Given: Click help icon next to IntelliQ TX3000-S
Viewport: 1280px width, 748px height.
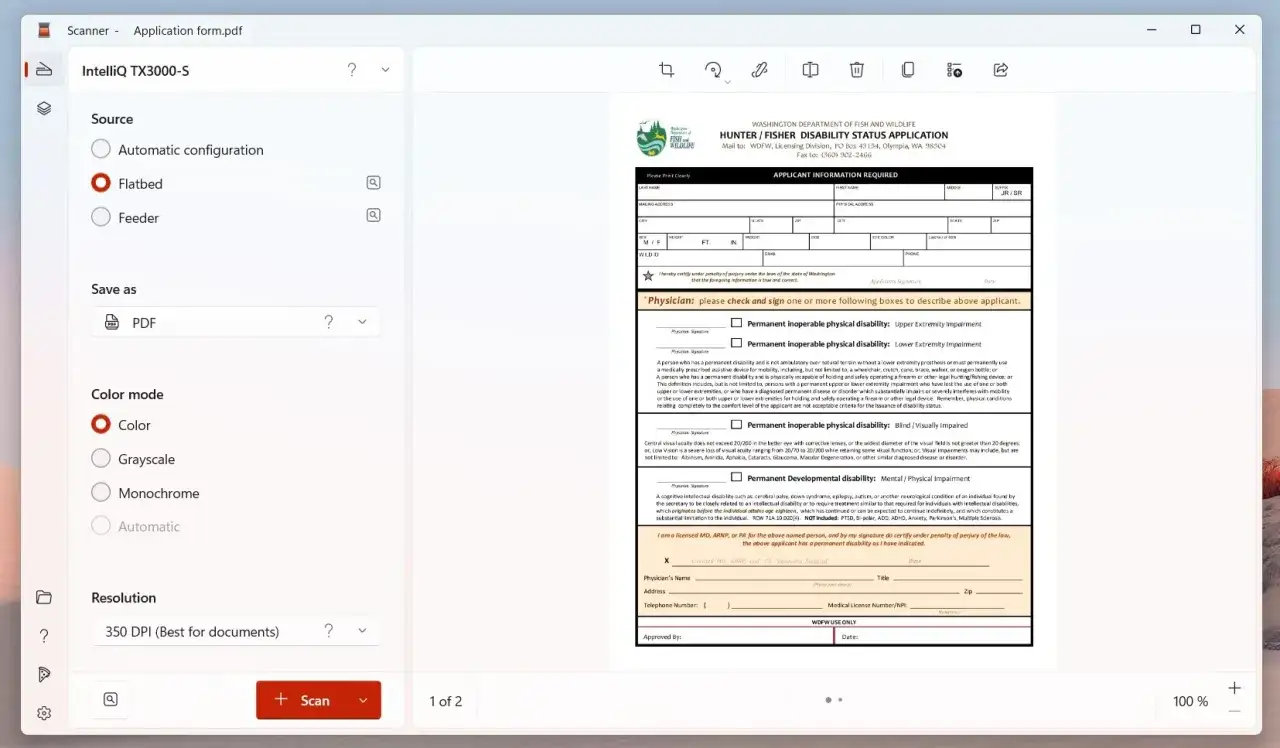Looking at the screenshot, I should [351, 70].
